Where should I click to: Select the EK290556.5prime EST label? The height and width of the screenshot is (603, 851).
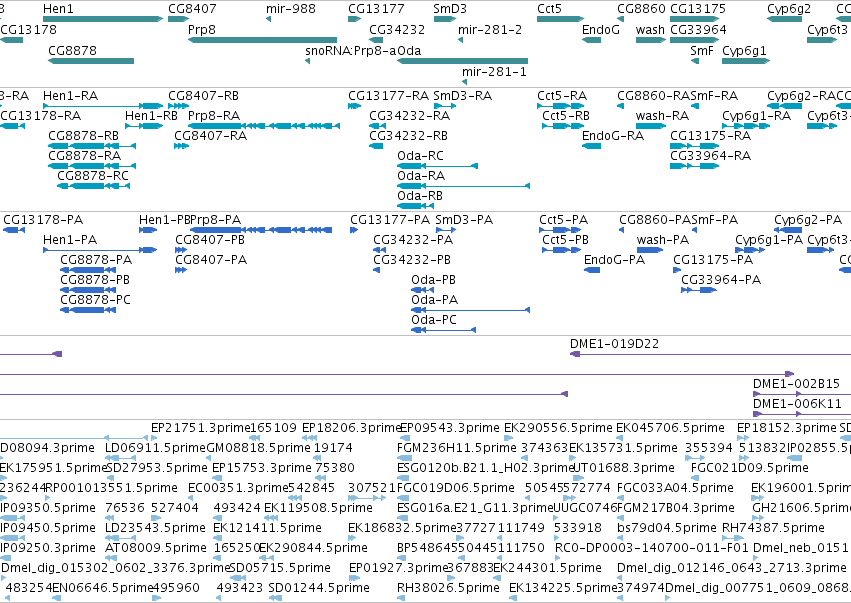click(x=558, y=428)
